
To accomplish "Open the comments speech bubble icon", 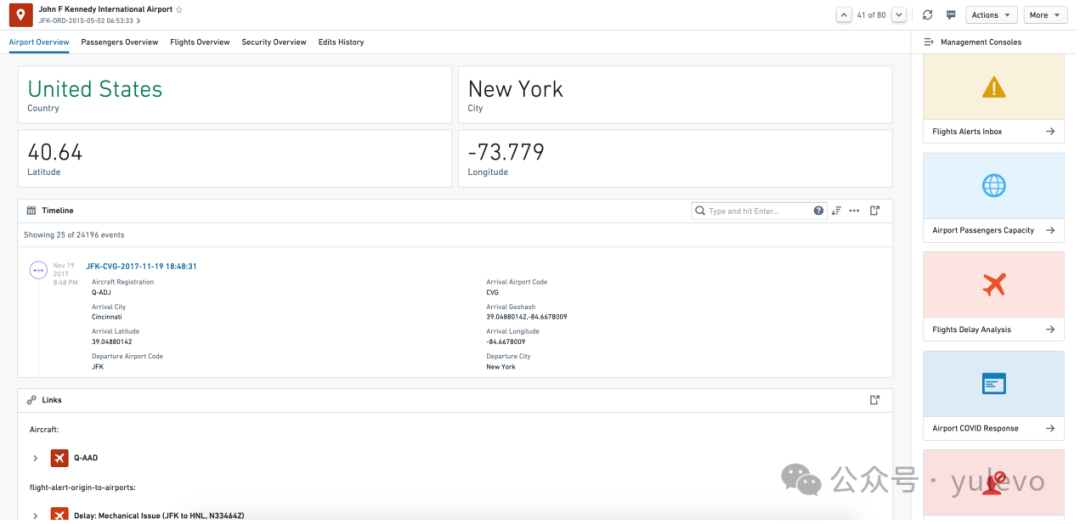I will coord(951,15).
